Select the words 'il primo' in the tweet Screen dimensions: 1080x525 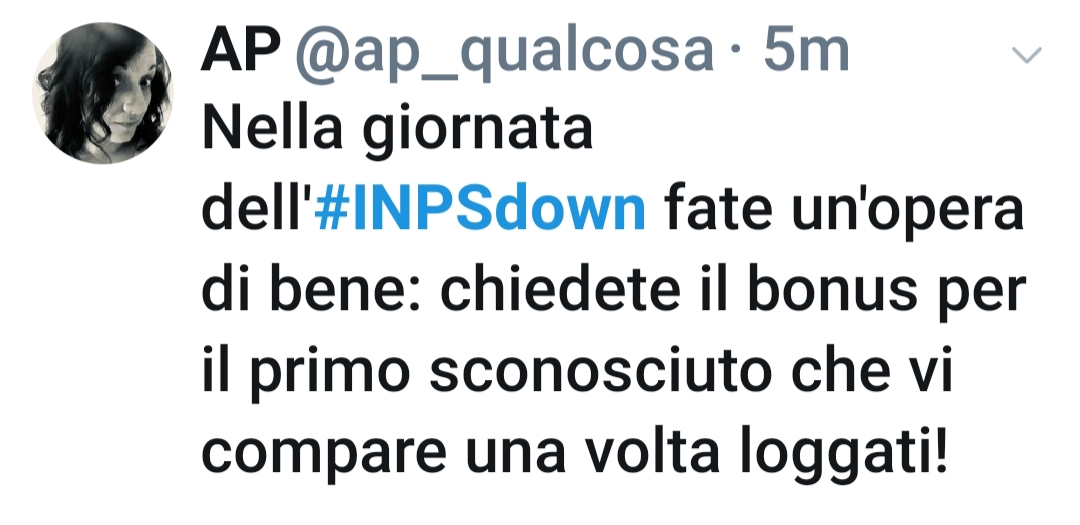click(306, 373)
